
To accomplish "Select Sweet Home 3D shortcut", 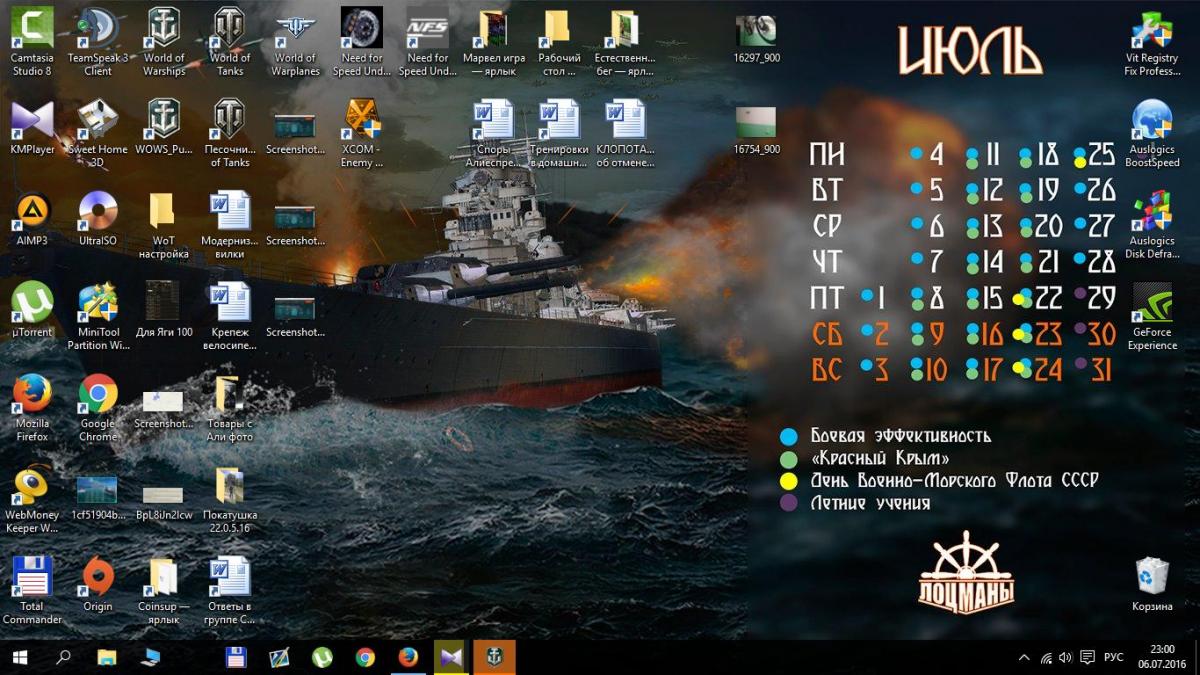I will (x=98, y=133).
